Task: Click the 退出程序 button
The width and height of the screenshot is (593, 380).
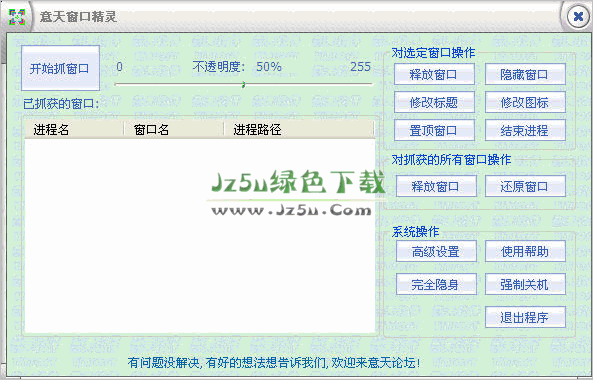Action: coord(525,317)
